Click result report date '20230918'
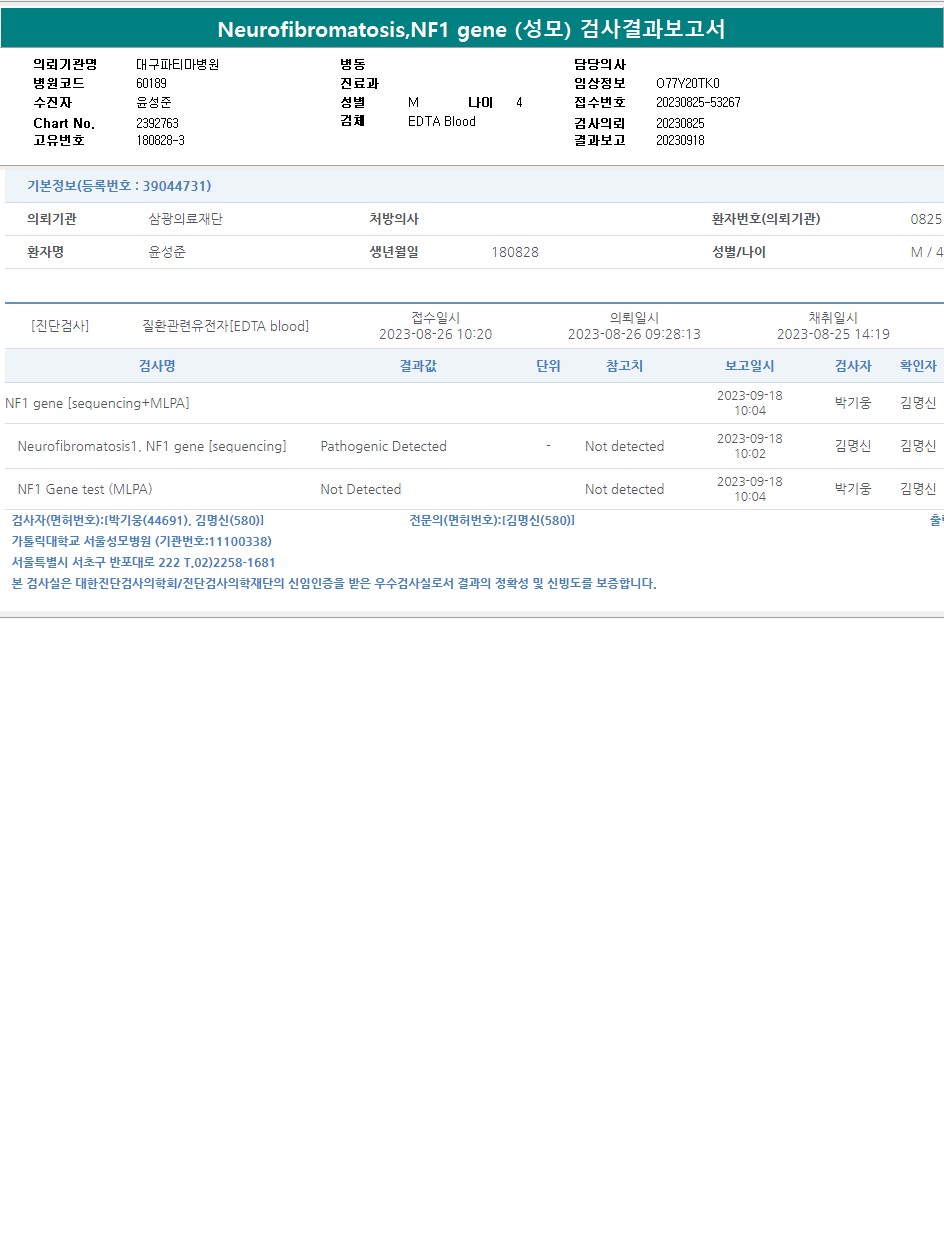The width and height of the screenshot is (944, 1242). (x=680, y=140)
